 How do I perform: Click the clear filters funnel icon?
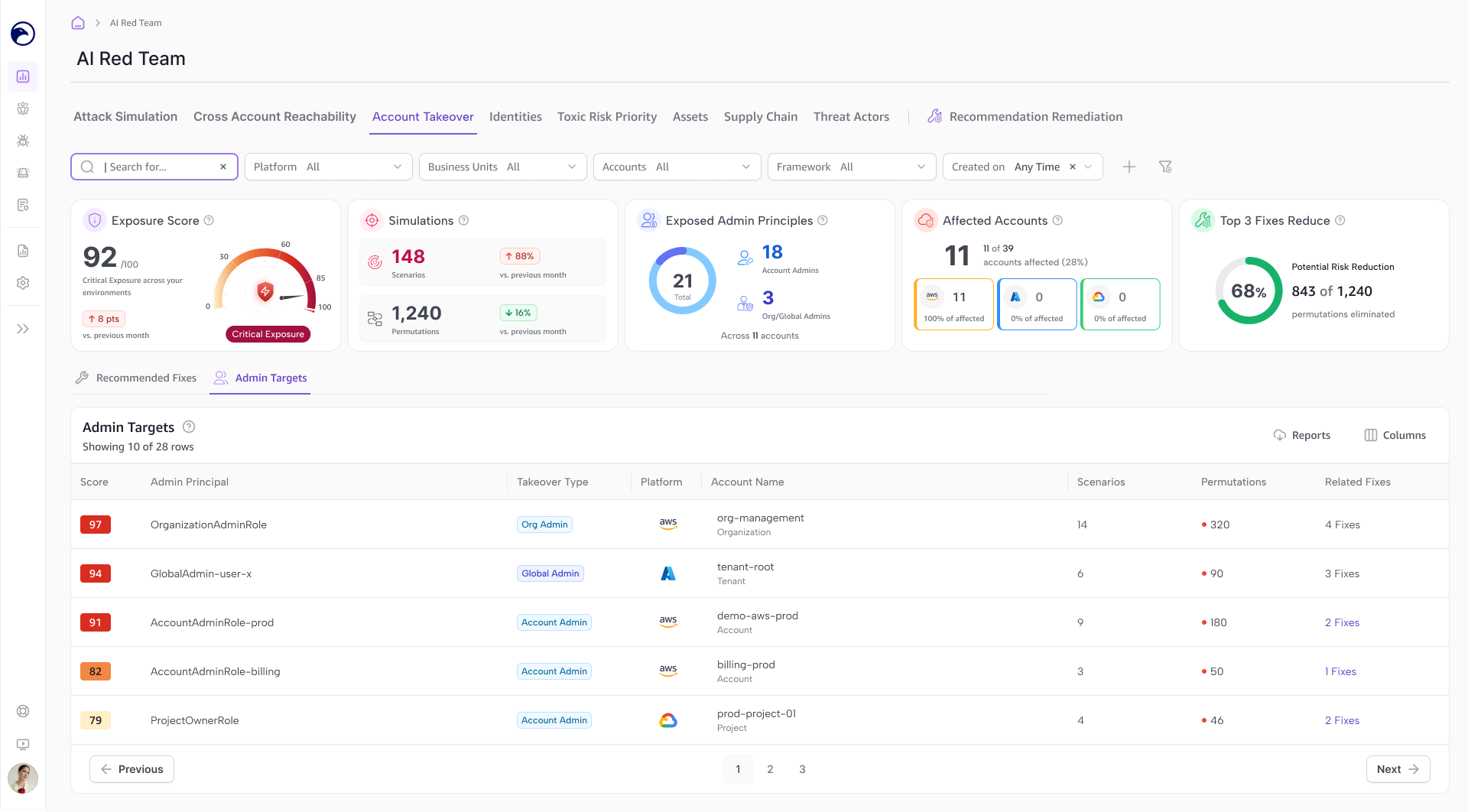coord(1165,167)
